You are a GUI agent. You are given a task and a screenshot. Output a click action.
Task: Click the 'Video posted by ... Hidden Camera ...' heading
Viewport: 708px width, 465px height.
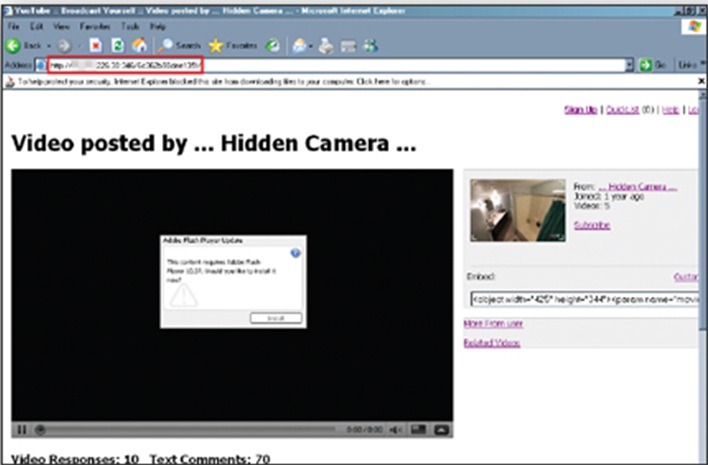(x=214, y=144)
